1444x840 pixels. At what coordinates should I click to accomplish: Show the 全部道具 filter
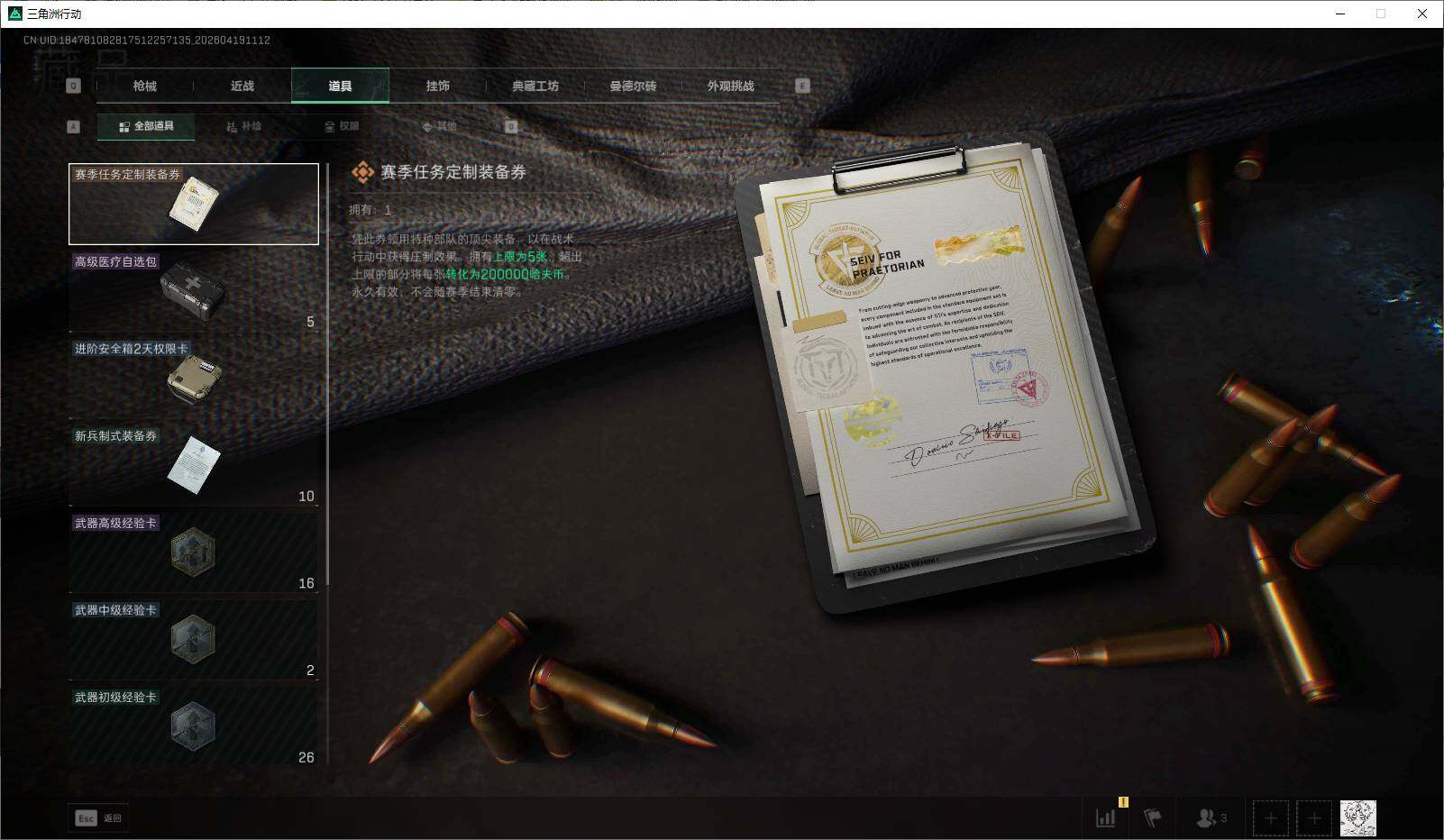146,126
